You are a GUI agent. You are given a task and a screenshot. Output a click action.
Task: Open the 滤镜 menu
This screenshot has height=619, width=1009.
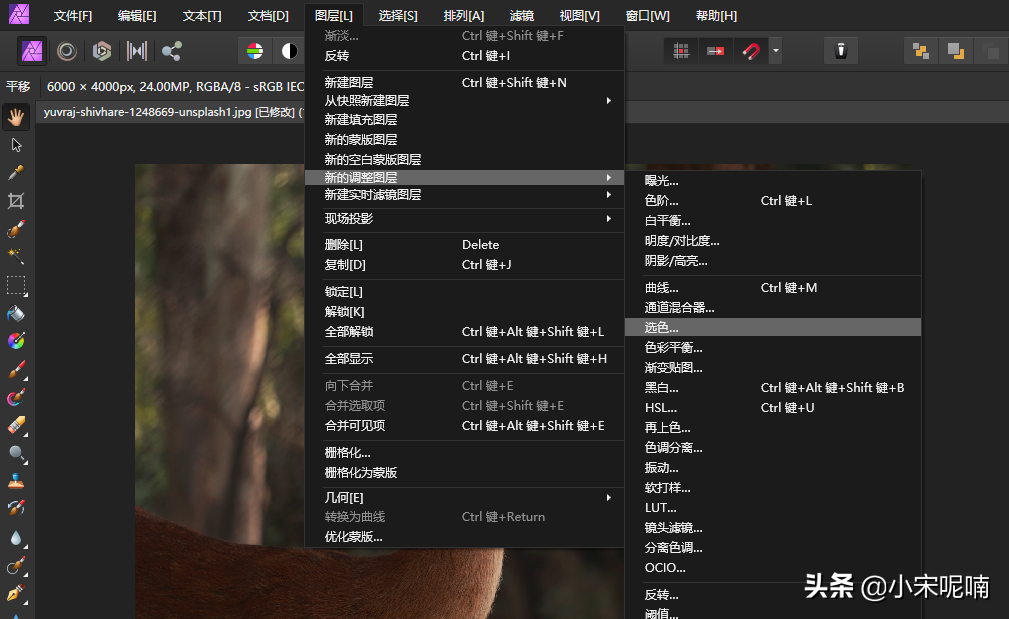click(522, 15)
